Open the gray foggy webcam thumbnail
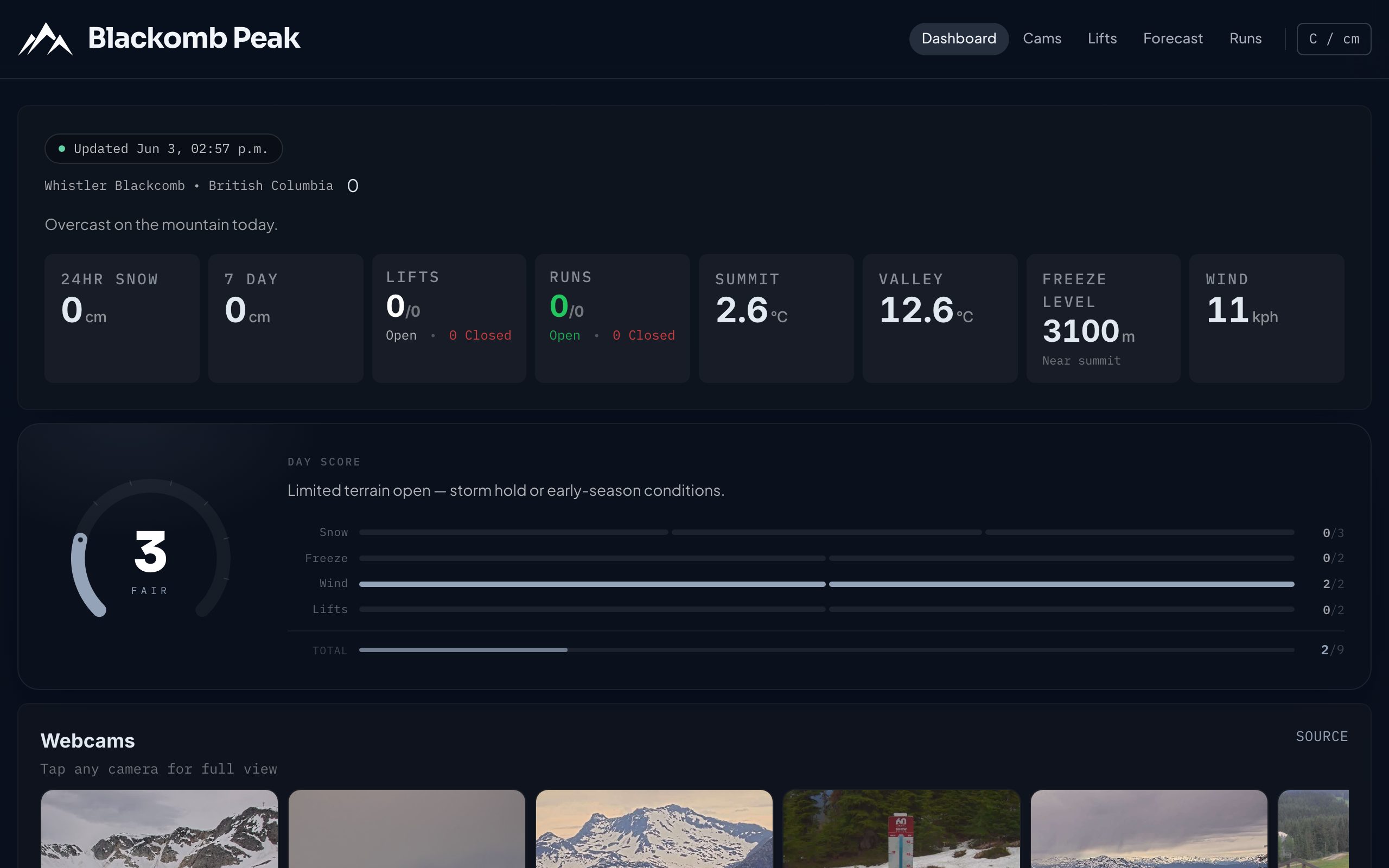 407,829
